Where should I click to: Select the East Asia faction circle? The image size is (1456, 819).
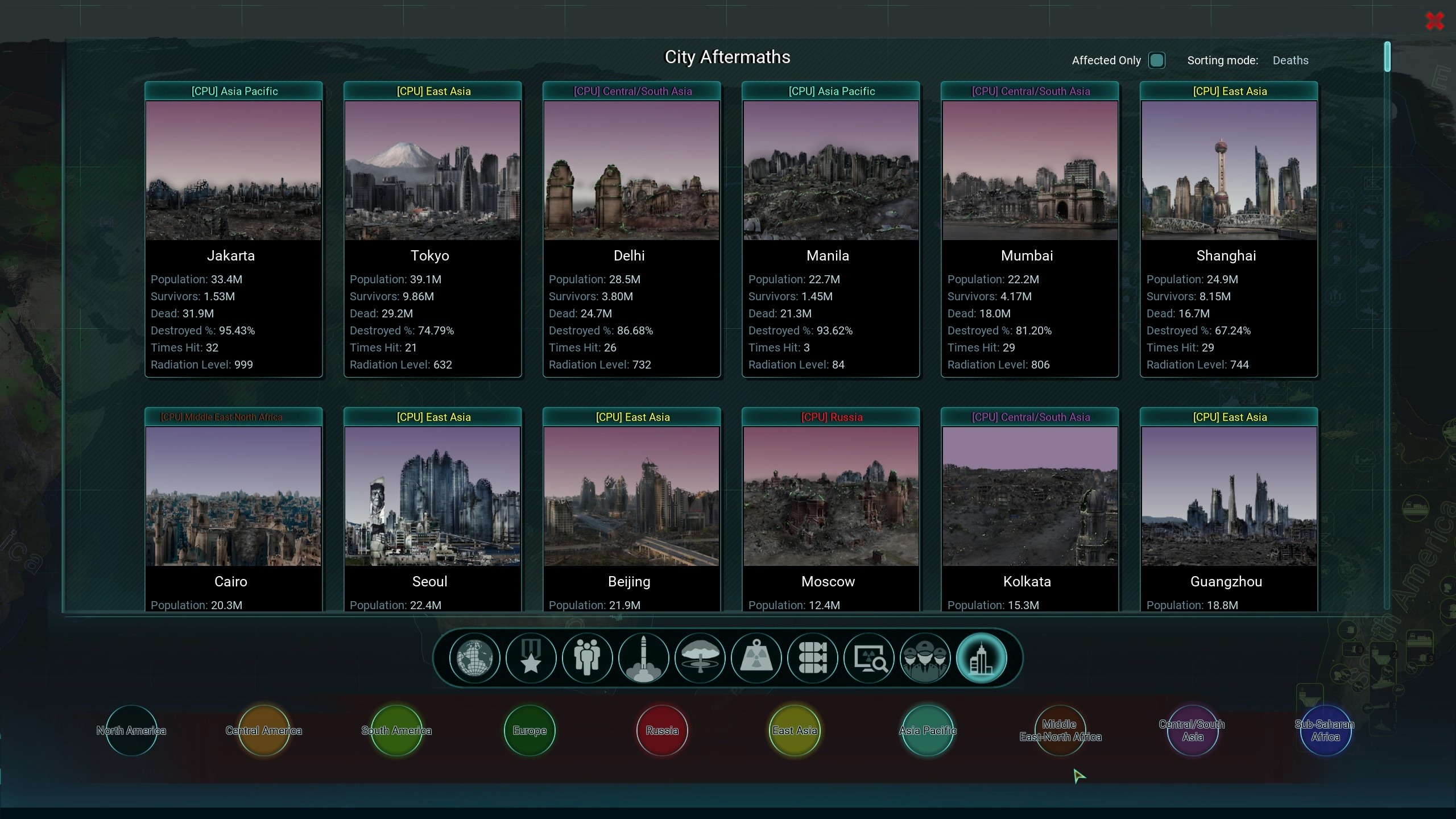pos(795,730)
